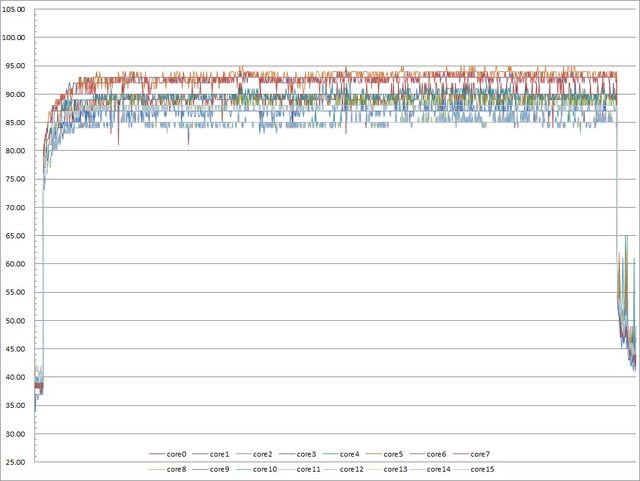Click the core8 legend entry
The height and width of the screenshot is (481, 640).
178,468
